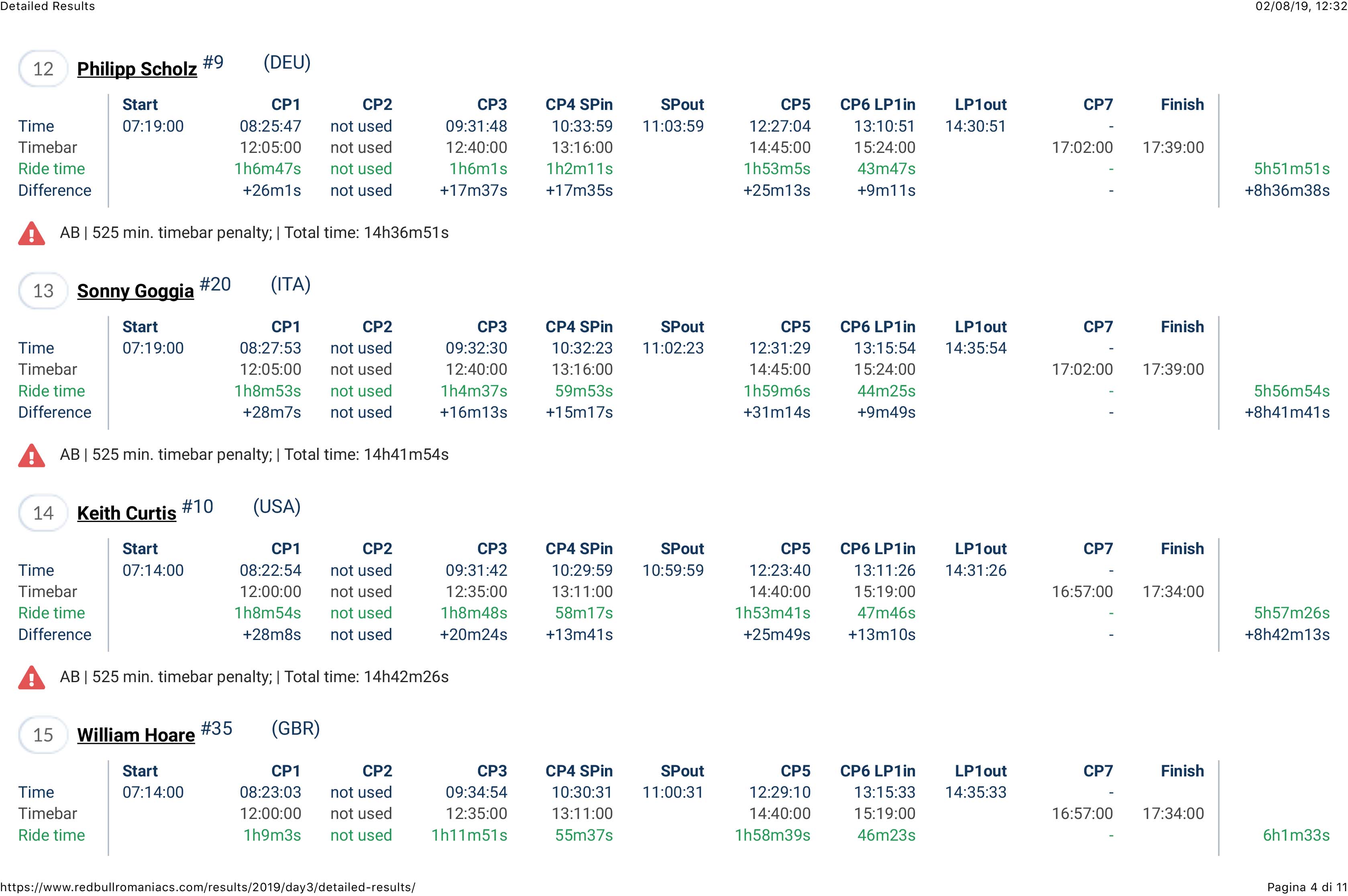Open Sonny Goggia rider link
The width and height of the screenshot is (1348, 896).
click(x=136, y=291)
